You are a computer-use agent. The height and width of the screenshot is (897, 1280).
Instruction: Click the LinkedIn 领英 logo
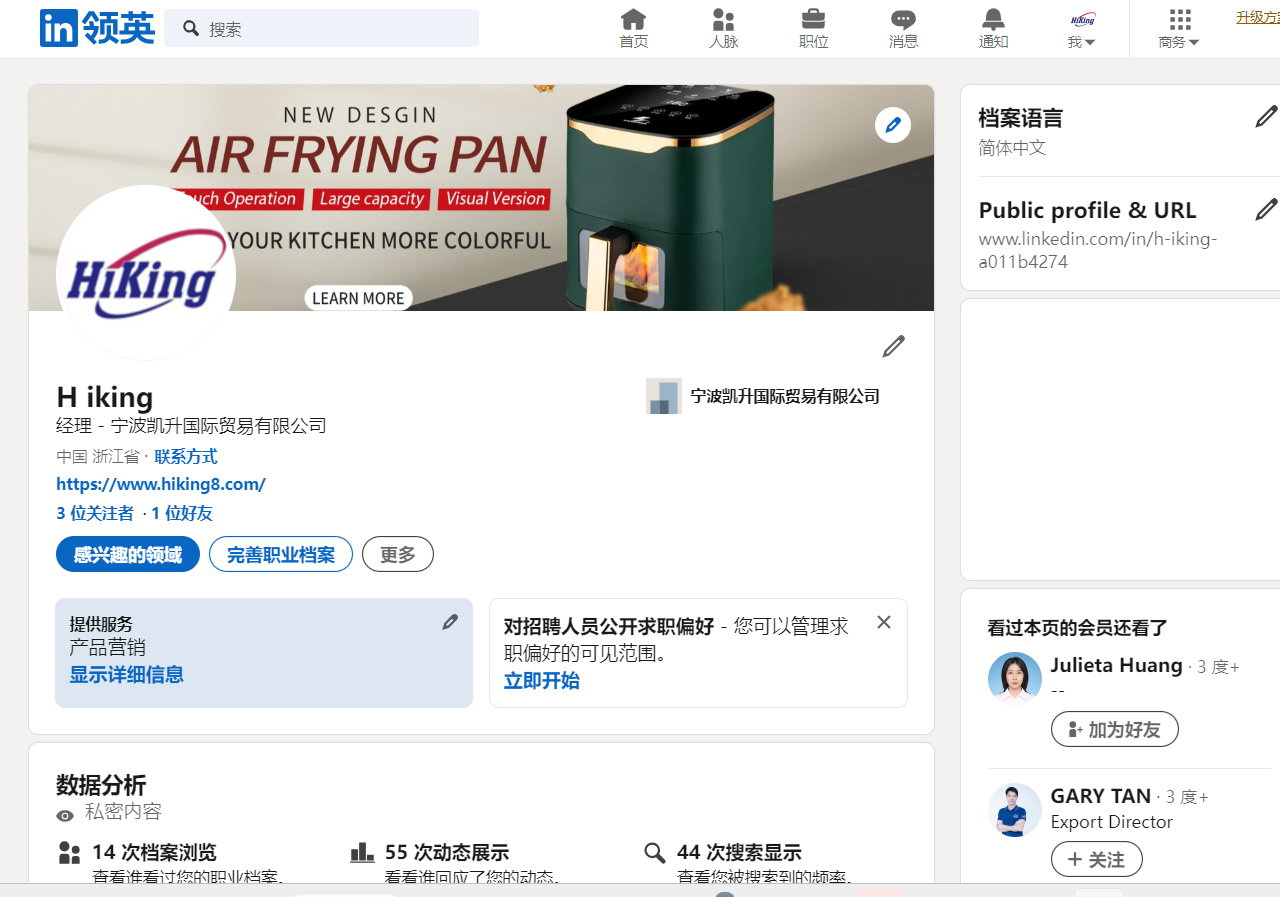point(97,28)
